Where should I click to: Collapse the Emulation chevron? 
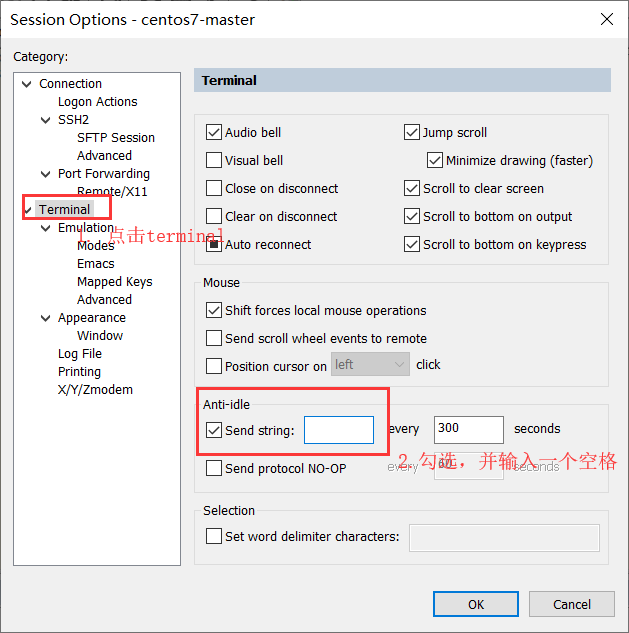(x=46, y=228)
